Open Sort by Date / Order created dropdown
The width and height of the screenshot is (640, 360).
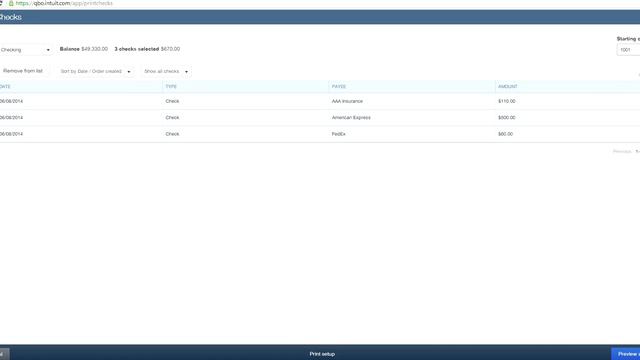pos(95,71)
